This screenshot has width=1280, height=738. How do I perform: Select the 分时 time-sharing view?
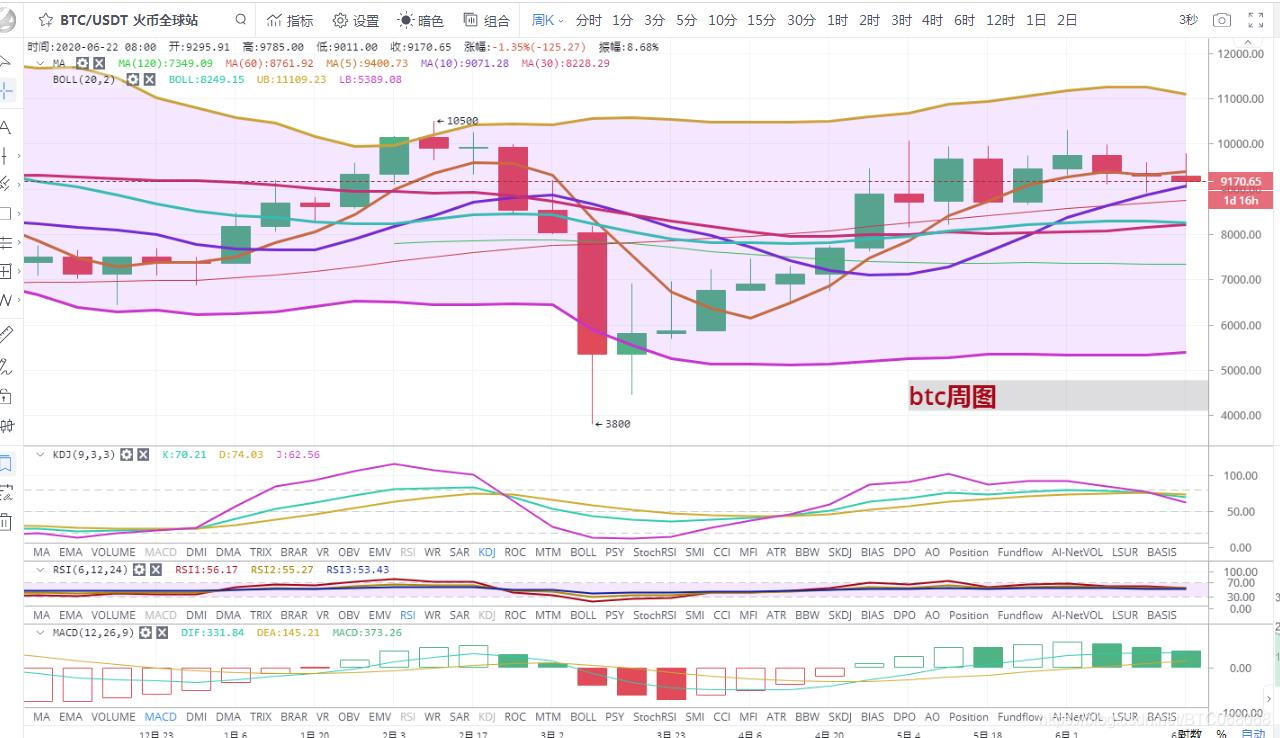click(x=589, y=20)
